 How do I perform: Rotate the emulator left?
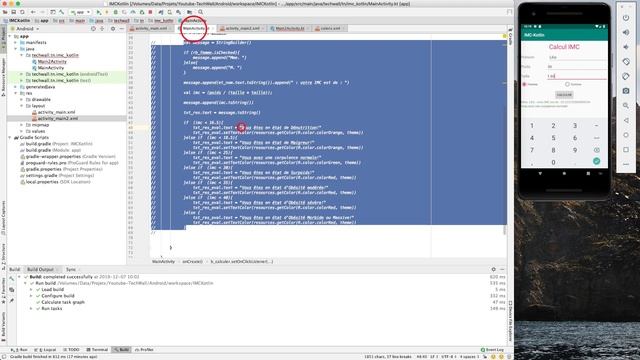[x=626, y=62]
